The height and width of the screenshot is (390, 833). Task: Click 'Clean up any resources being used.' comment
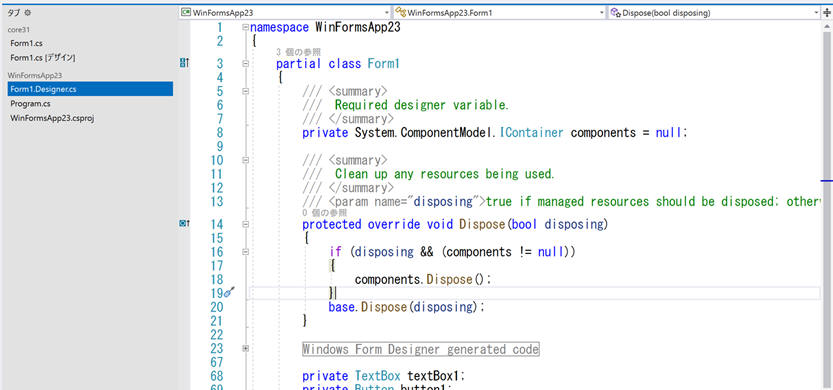[445, 174]
